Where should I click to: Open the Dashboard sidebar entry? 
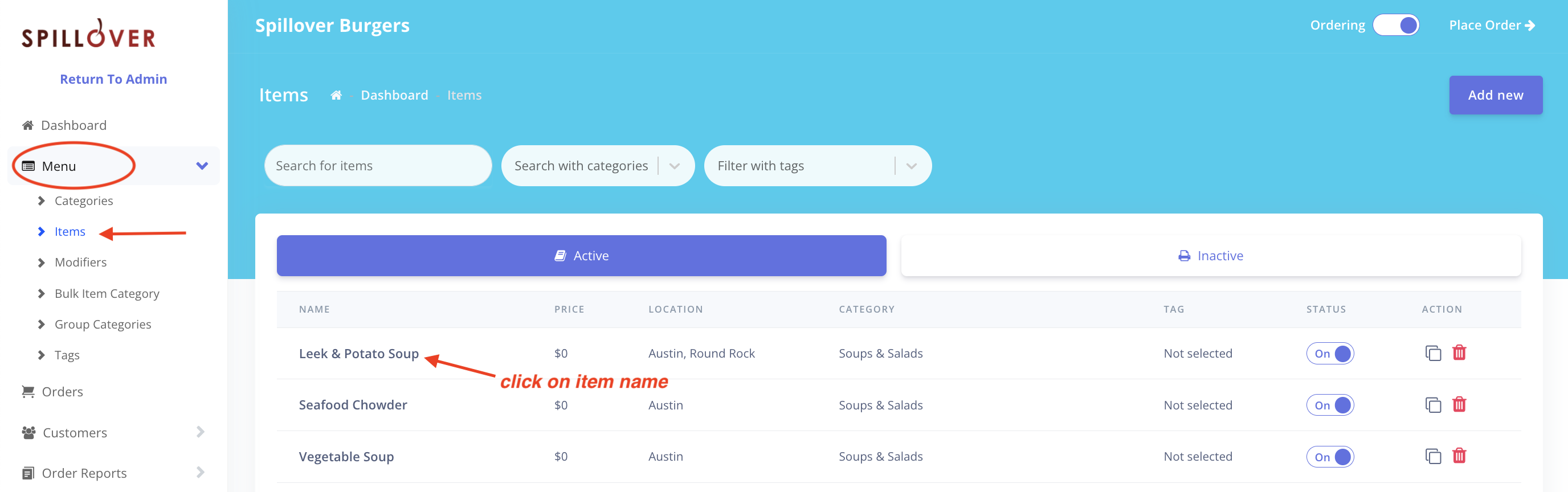point(73,125)
